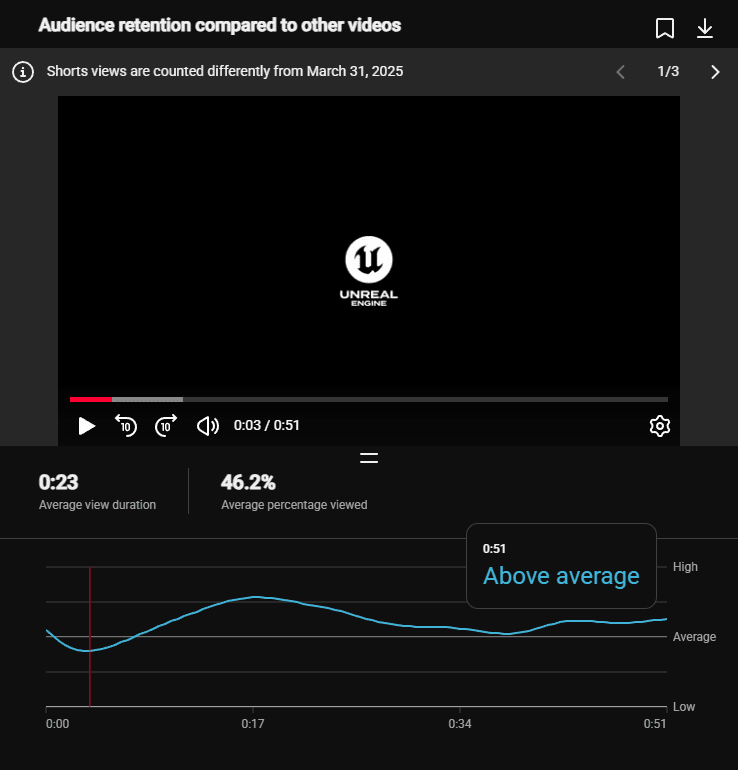Image resolution: width=738 pixels, height=770 pixels.
Task: Click the video progress seek bar
Action: click(x=369, y=399)
